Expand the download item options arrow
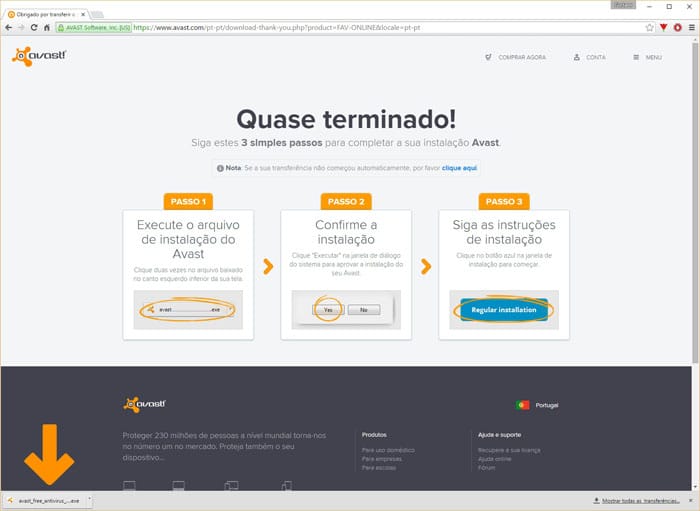Image resolution: width=700 pixels, height=511 pixels. 89,501
